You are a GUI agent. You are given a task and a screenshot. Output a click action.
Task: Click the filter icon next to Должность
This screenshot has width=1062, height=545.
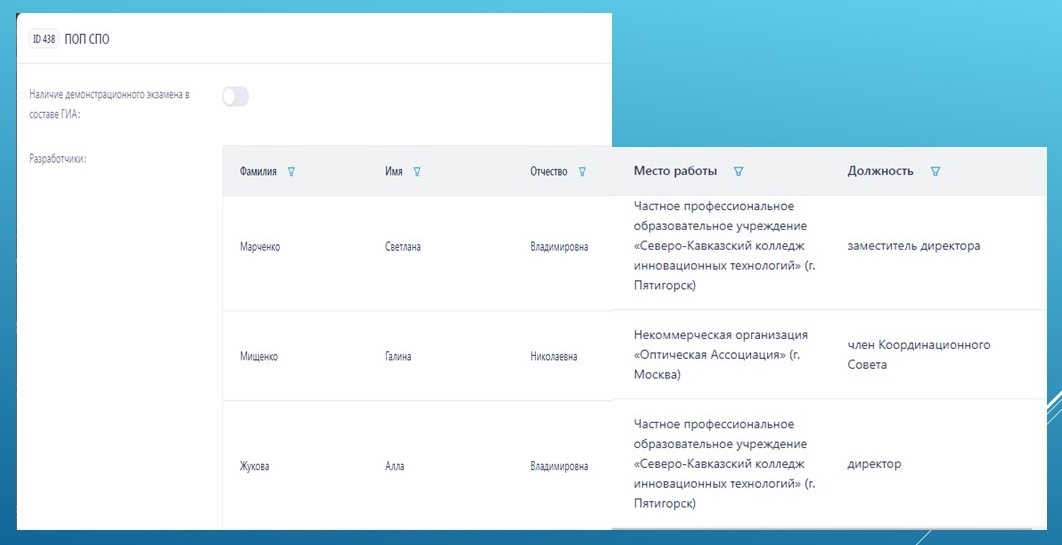point(935,171)
